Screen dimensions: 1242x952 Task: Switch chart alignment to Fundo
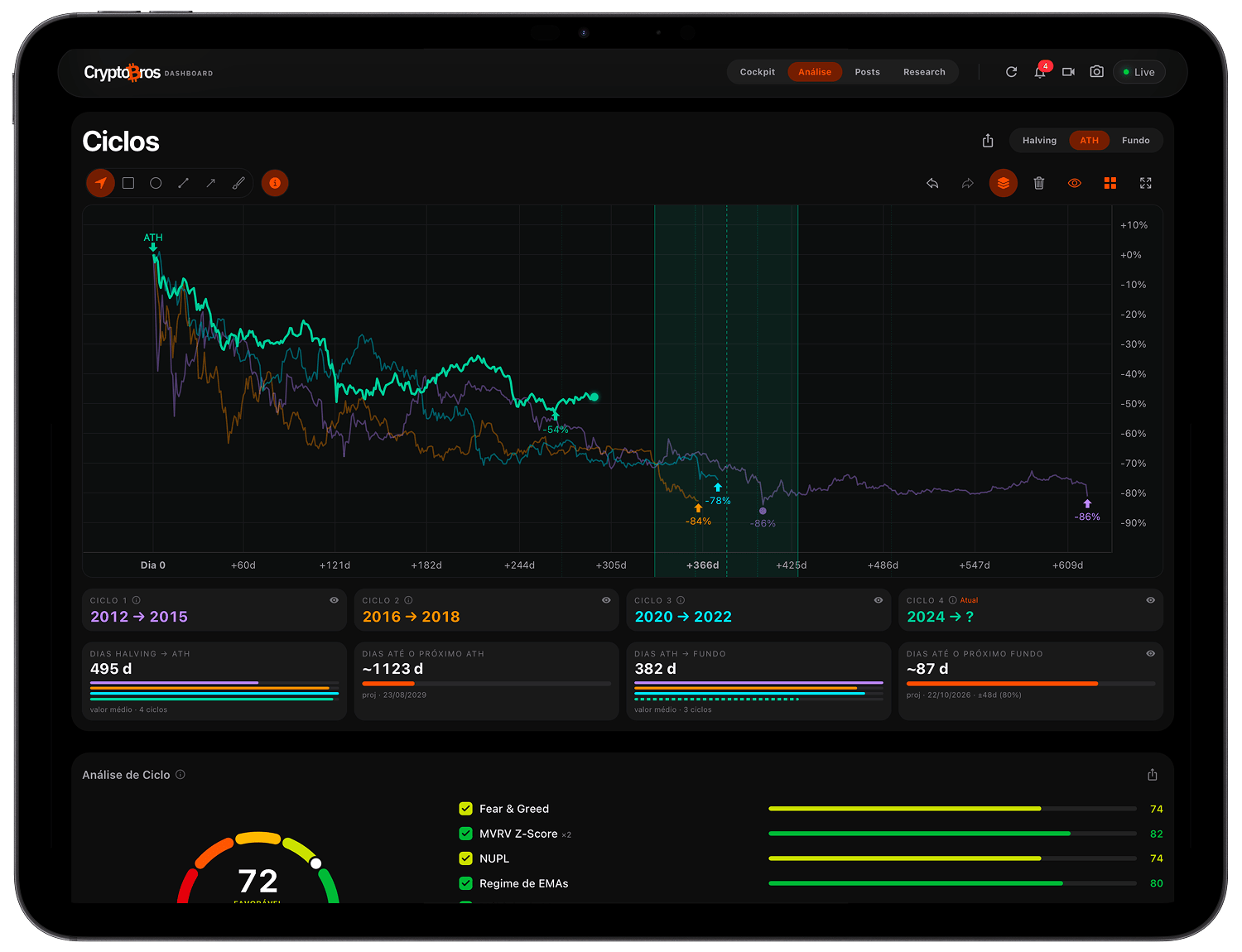(1135, 141)
